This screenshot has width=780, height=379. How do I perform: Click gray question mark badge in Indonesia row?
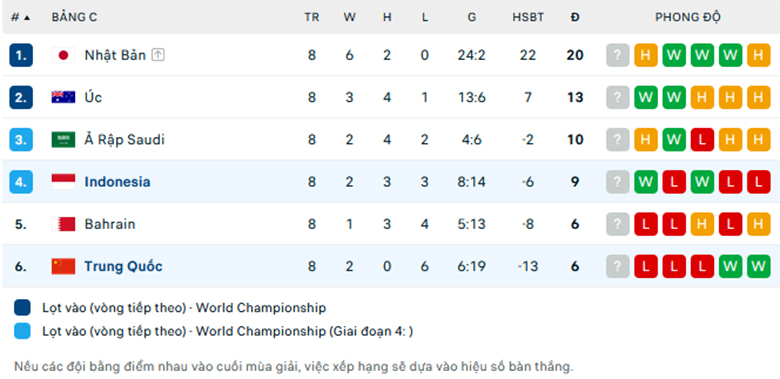click(x=617, y=182)
